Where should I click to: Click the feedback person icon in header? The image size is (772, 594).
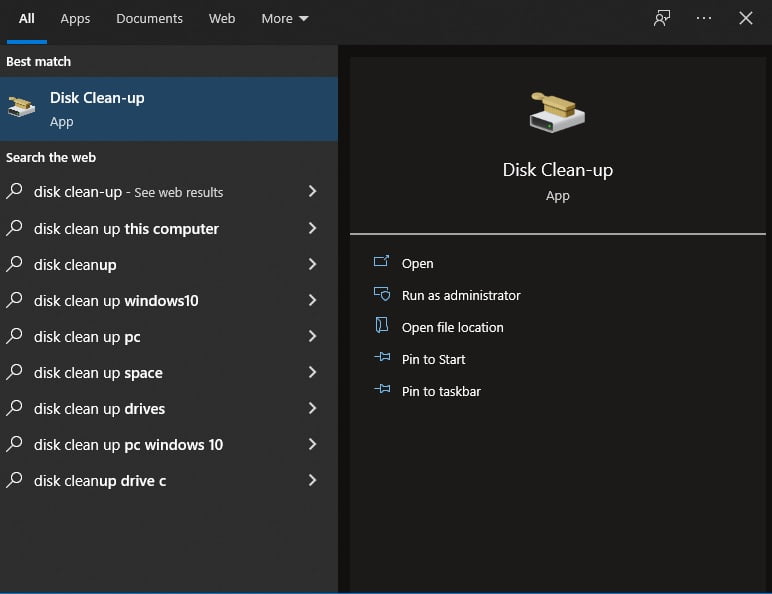662,19
